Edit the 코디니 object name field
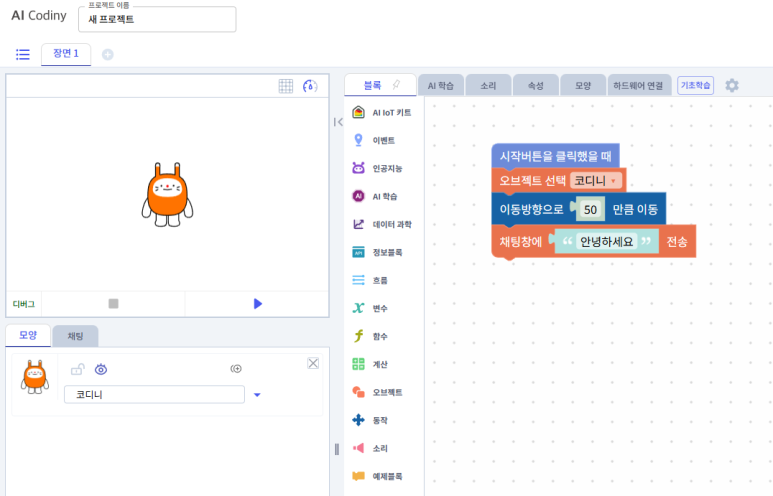 coord(154,394)
